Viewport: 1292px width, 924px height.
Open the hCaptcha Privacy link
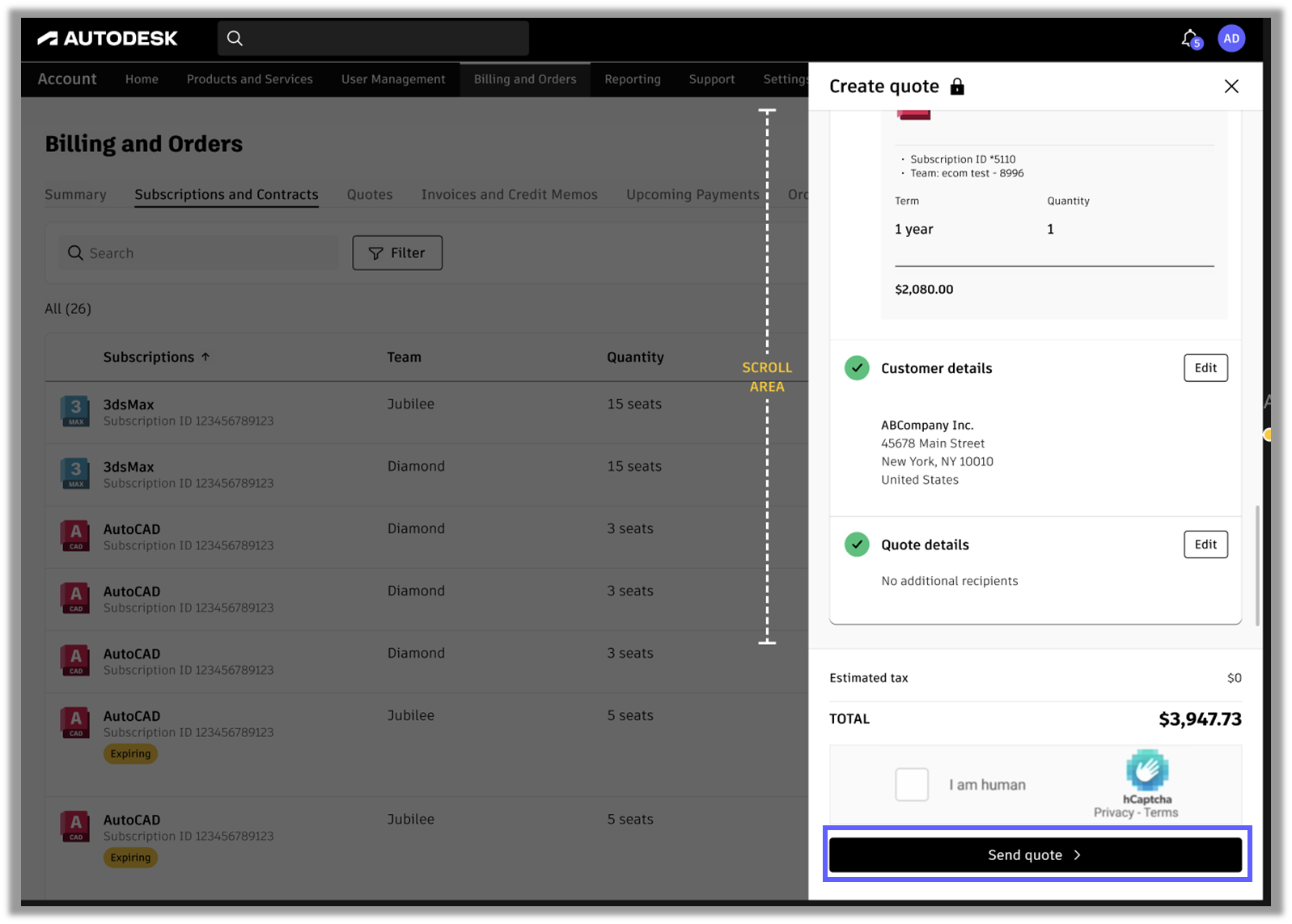(x=1114, y=812)
